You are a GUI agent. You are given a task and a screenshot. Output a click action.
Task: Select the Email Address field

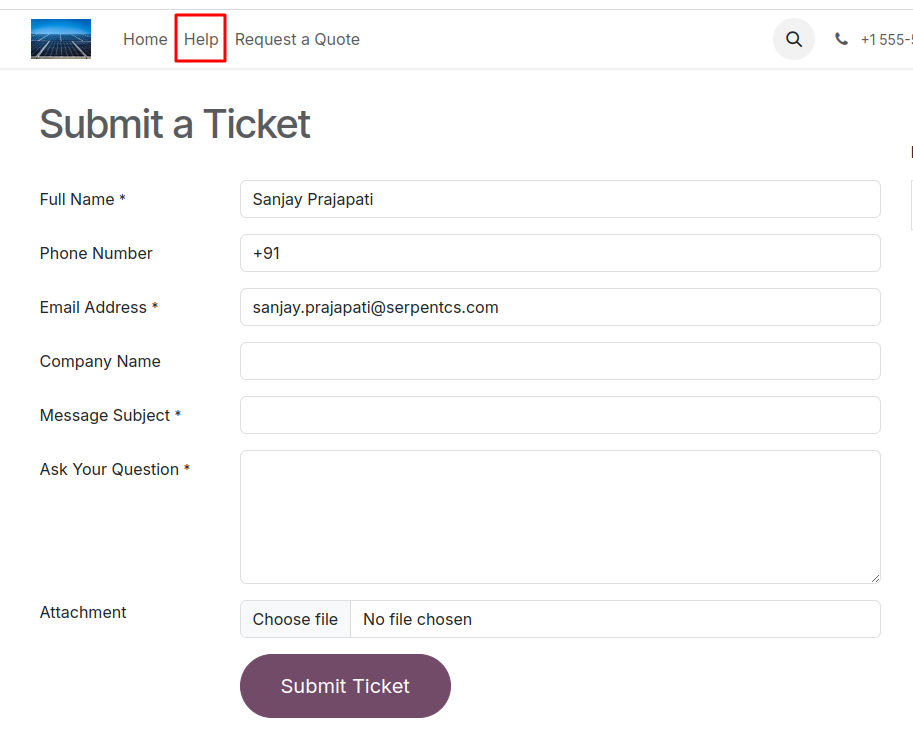(560, 307)
